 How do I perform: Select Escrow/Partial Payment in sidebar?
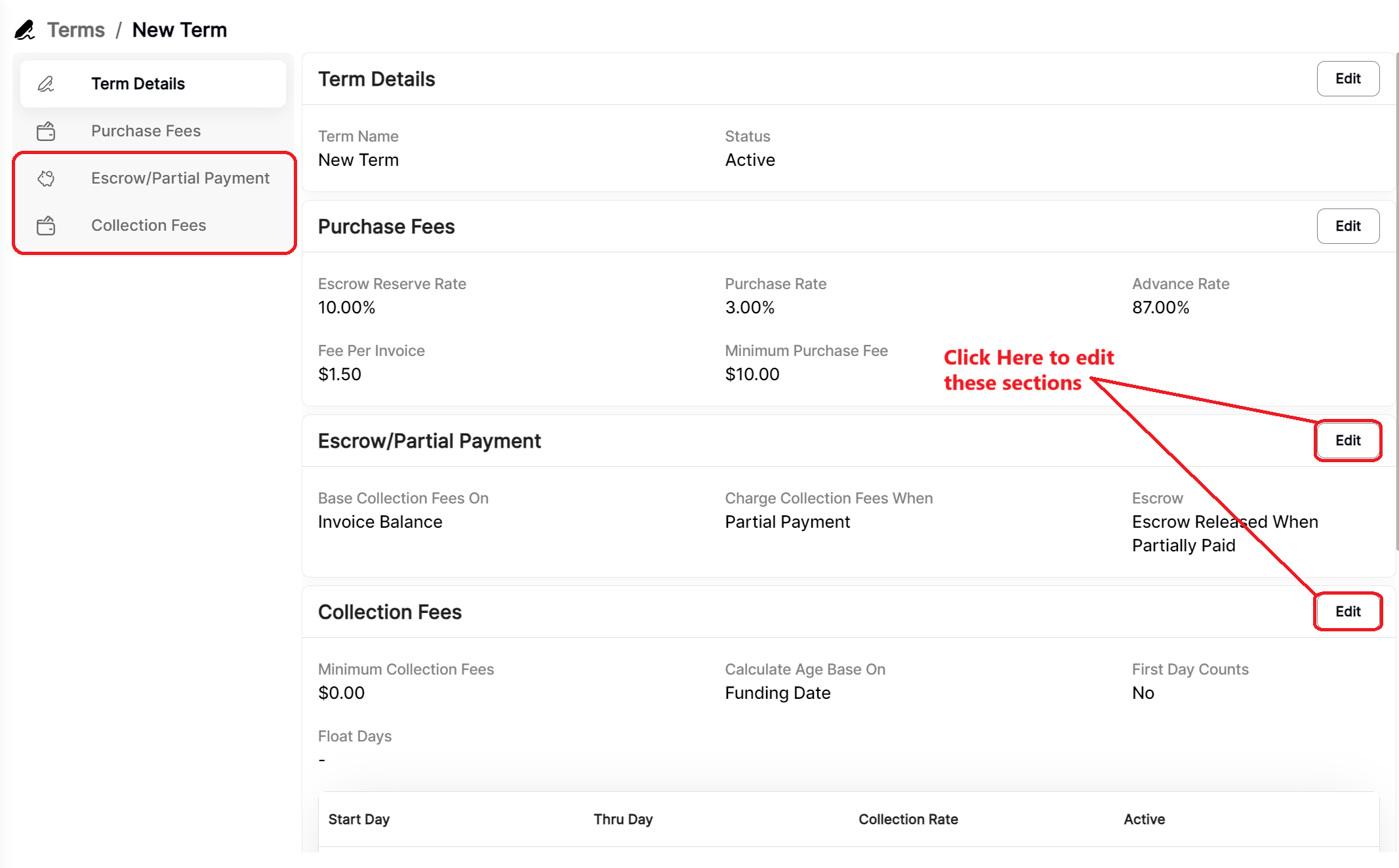[x=180, y=178]
